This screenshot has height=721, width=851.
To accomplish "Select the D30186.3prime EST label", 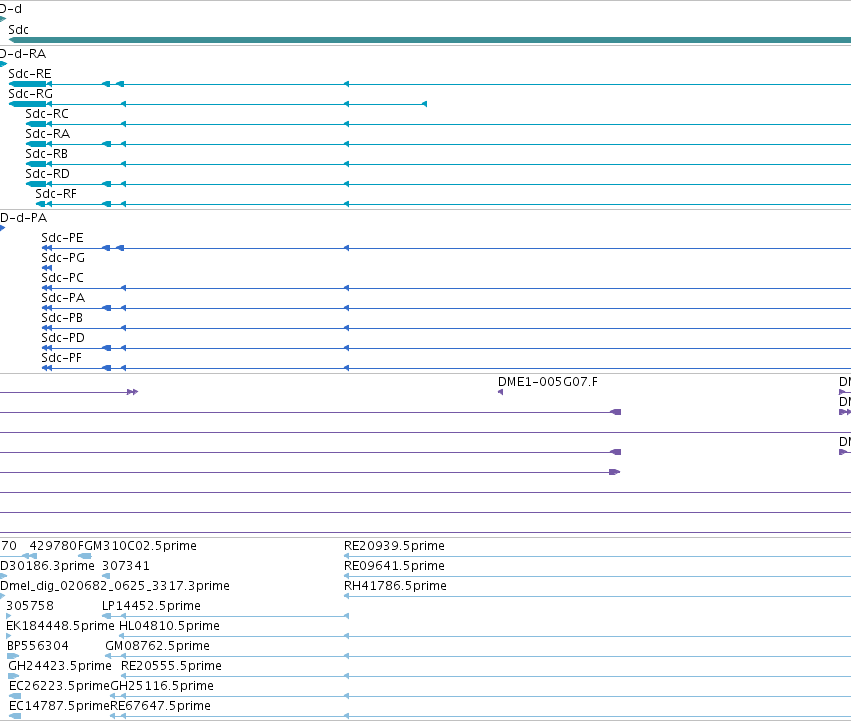I will [x=47, y=566].
